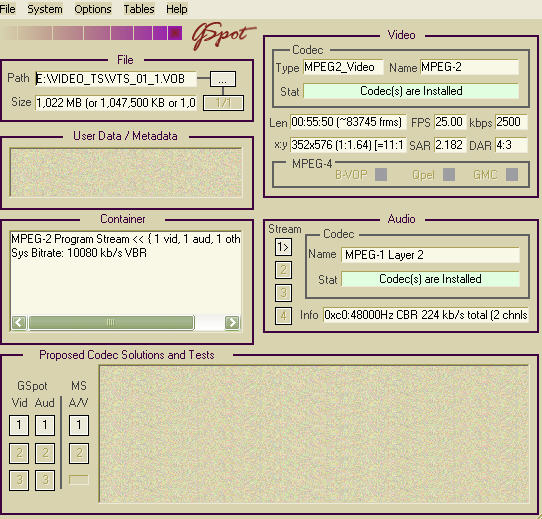
Task: Click the User Data / Metadata box
Action: (x=126, y=172)
